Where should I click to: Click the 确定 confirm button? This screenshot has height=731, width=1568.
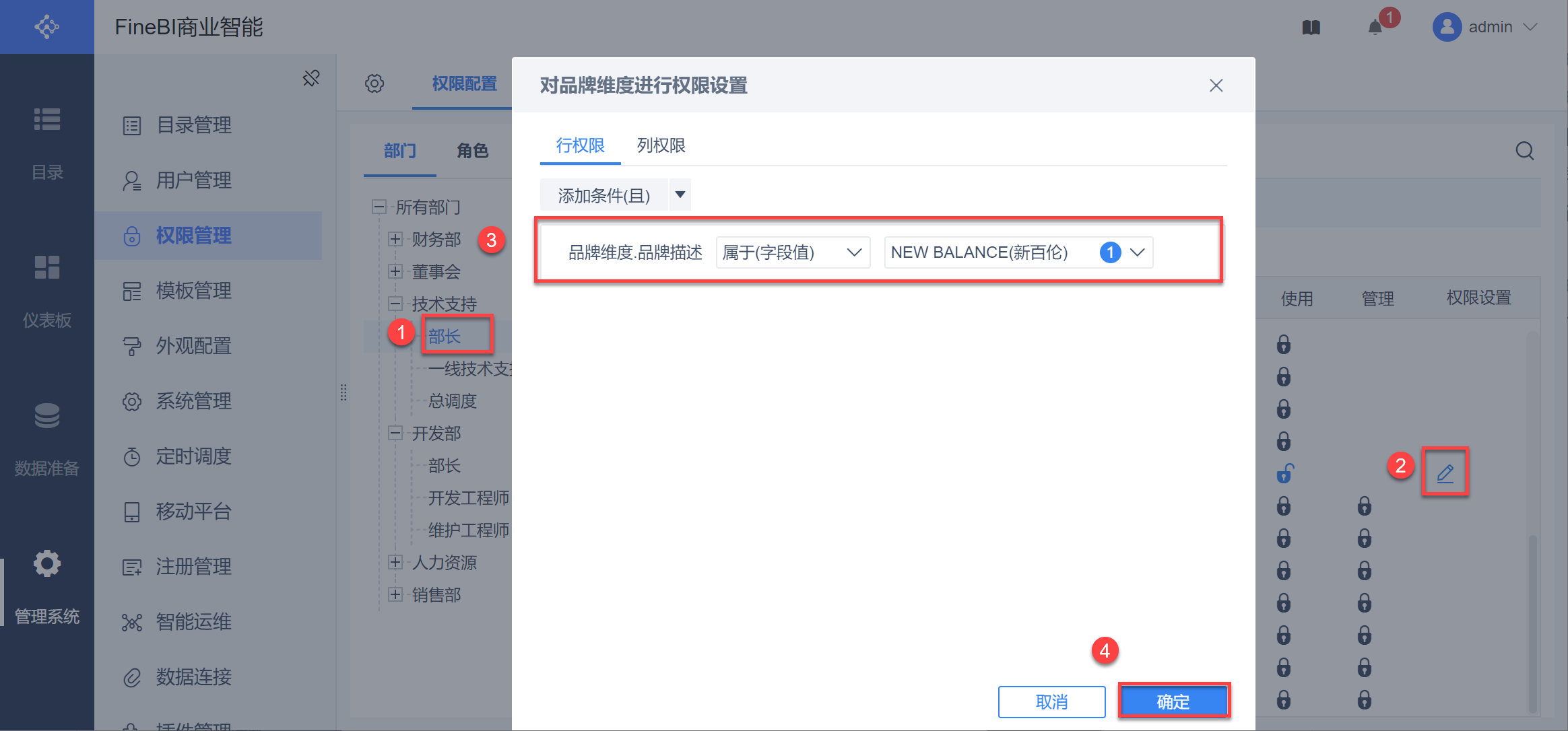click(x=1173, y=701)
